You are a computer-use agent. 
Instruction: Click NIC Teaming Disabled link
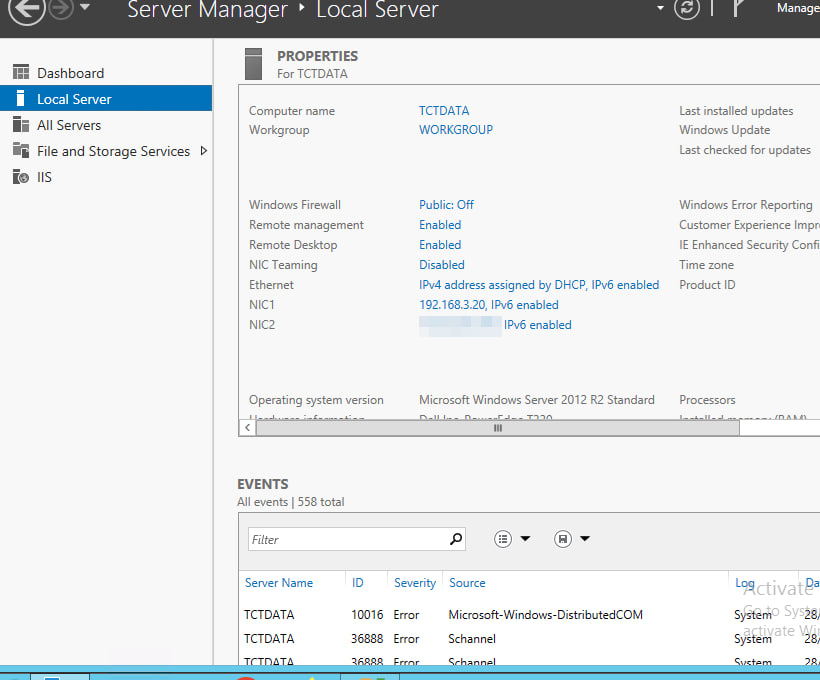pos(441,265)
